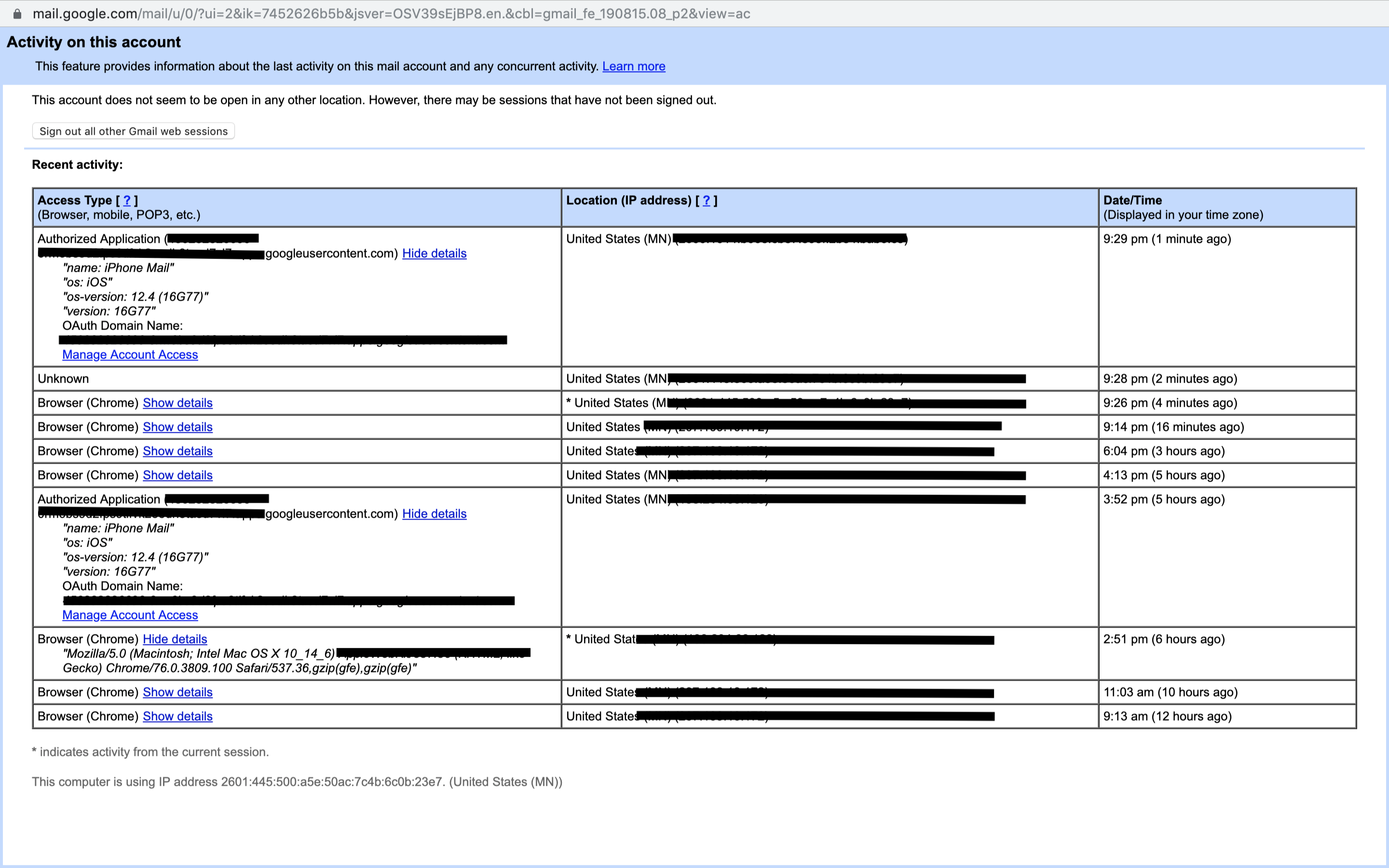The image size is (1389, 868).
Task: Expand details for the 9:13 am Chrome session
Action: 177,716
